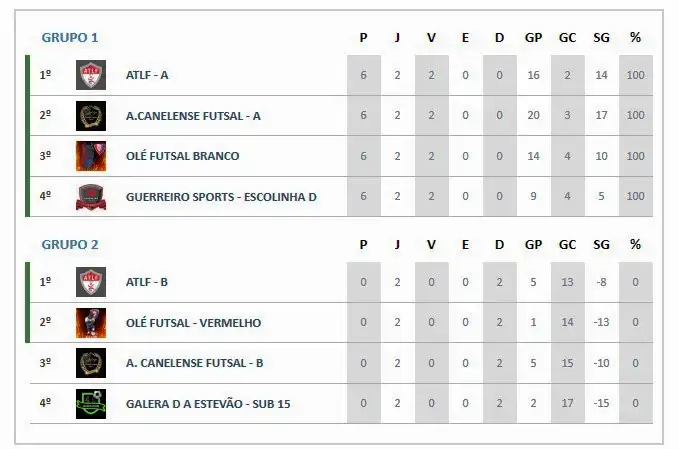679x449 pixels.
Task: Click Galera D A Estevão green logo
Action: 91,404
